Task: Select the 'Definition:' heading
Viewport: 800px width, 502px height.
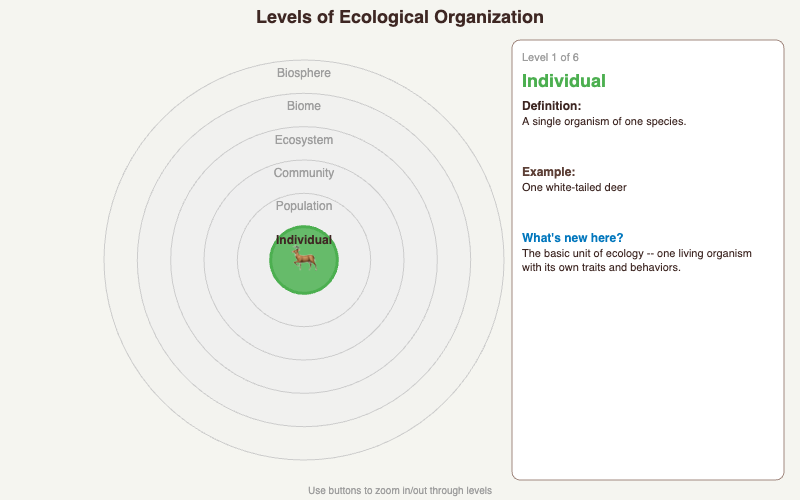Action: (x=551, y=106)
